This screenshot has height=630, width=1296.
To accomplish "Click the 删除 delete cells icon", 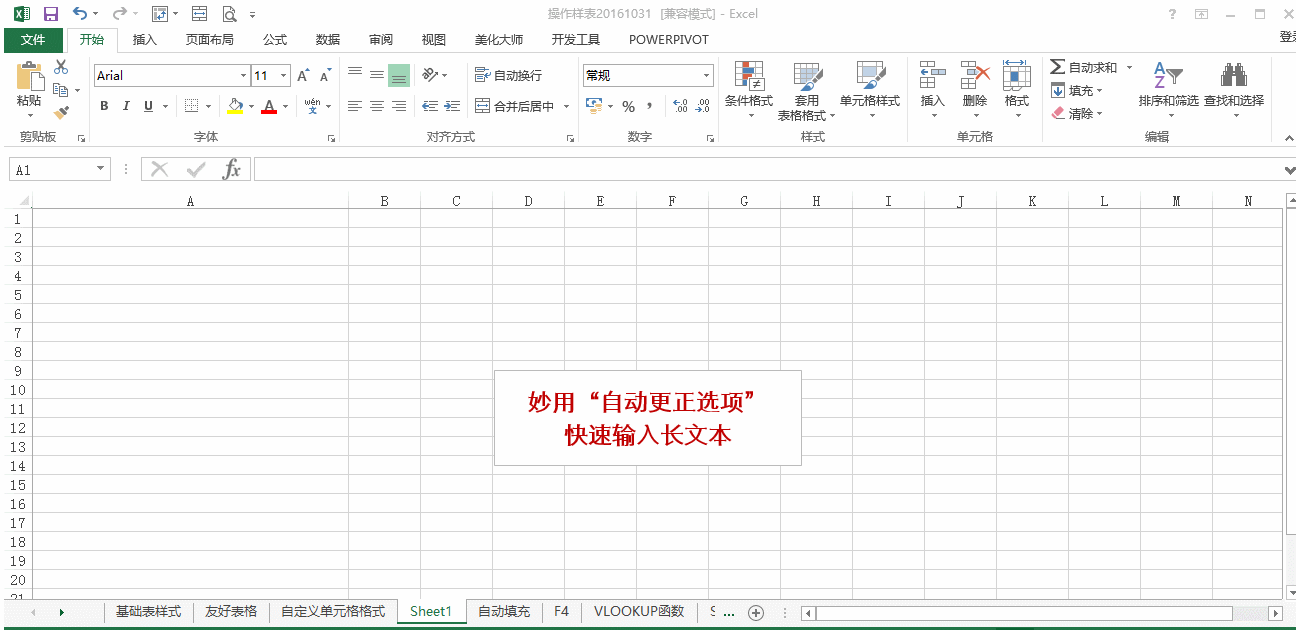I will [975, 76].
